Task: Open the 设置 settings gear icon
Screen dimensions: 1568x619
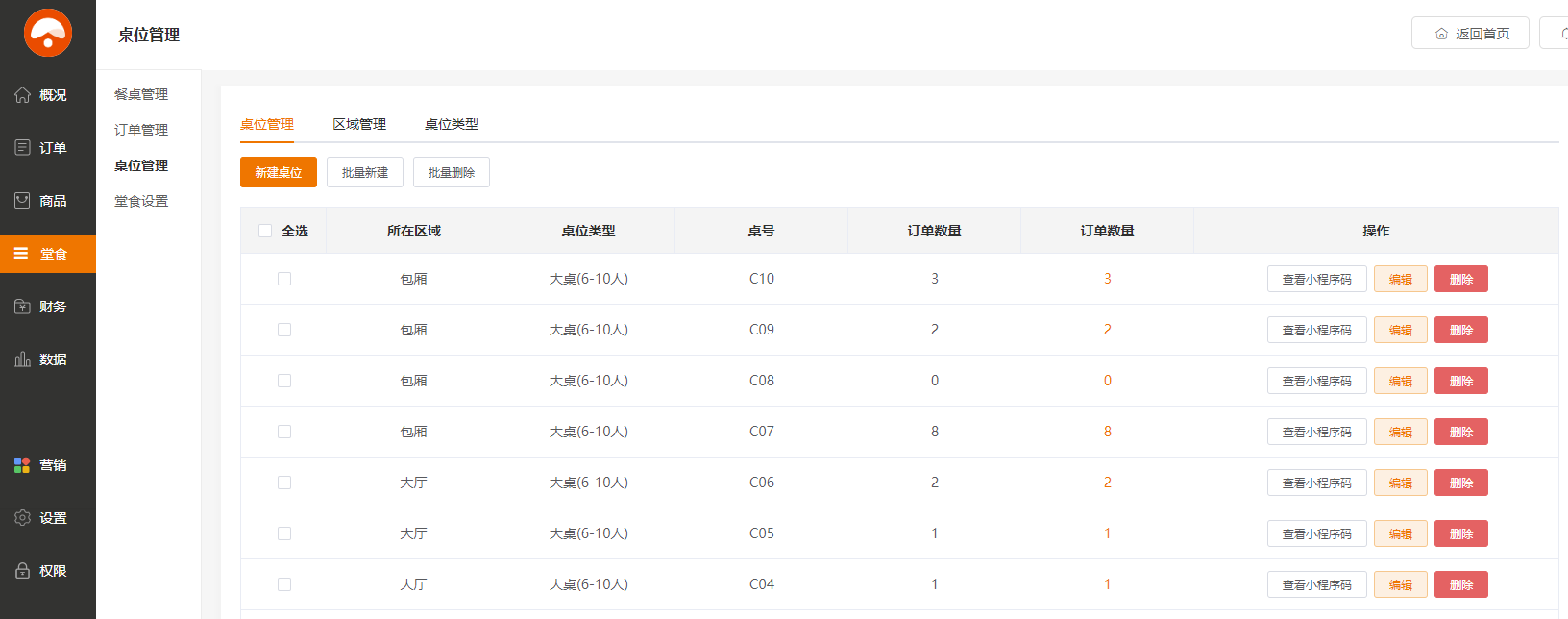Action: [23, 518]
